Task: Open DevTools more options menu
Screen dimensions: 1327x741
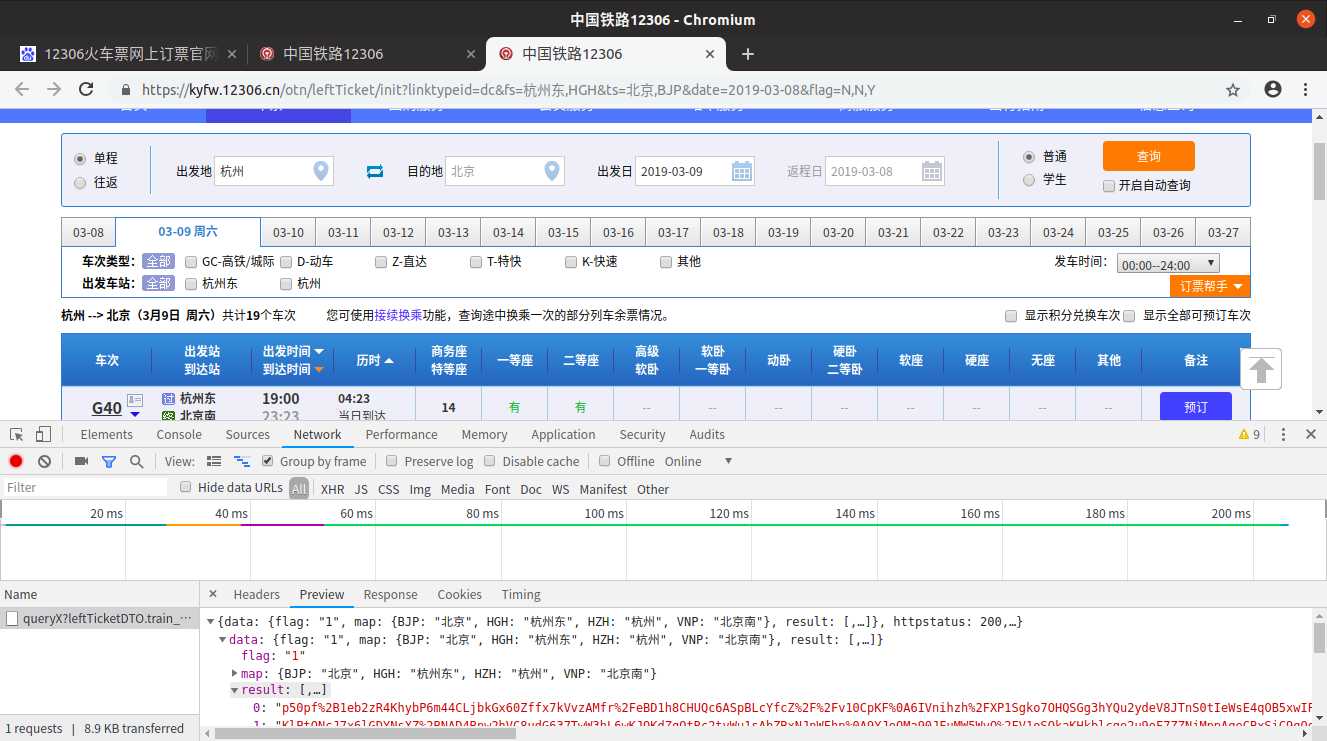Action: 1283,434
